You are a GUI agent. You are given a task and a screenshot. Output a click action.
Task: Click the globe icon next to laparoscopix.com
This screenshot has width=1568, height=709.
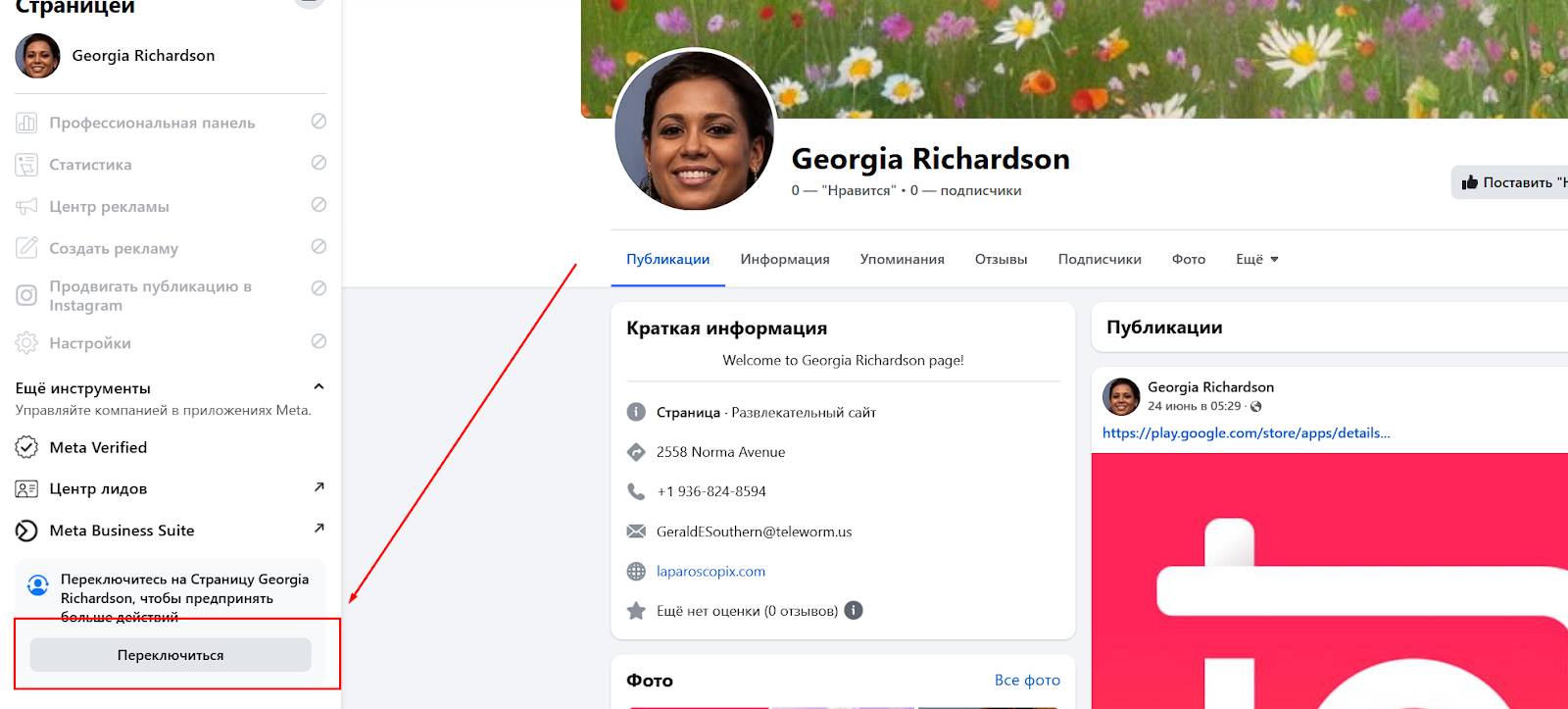pos(636,571)
